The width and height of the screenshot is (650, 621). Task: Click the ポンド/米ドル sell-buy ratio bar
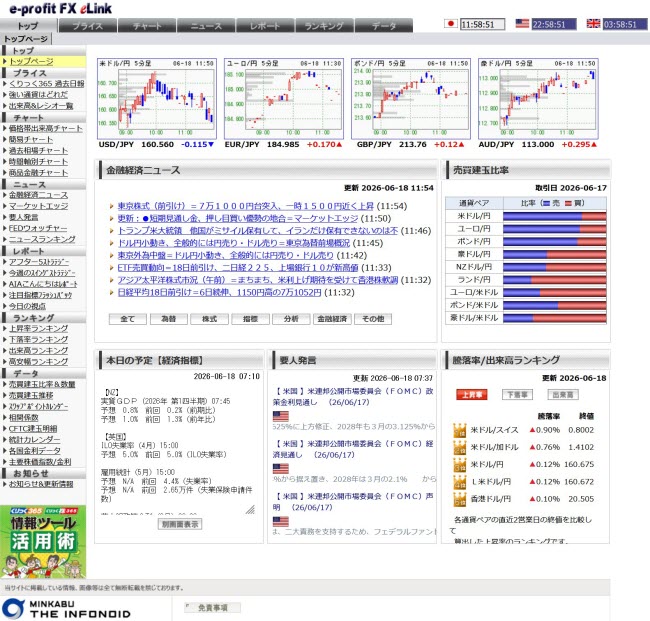[555, 306]
